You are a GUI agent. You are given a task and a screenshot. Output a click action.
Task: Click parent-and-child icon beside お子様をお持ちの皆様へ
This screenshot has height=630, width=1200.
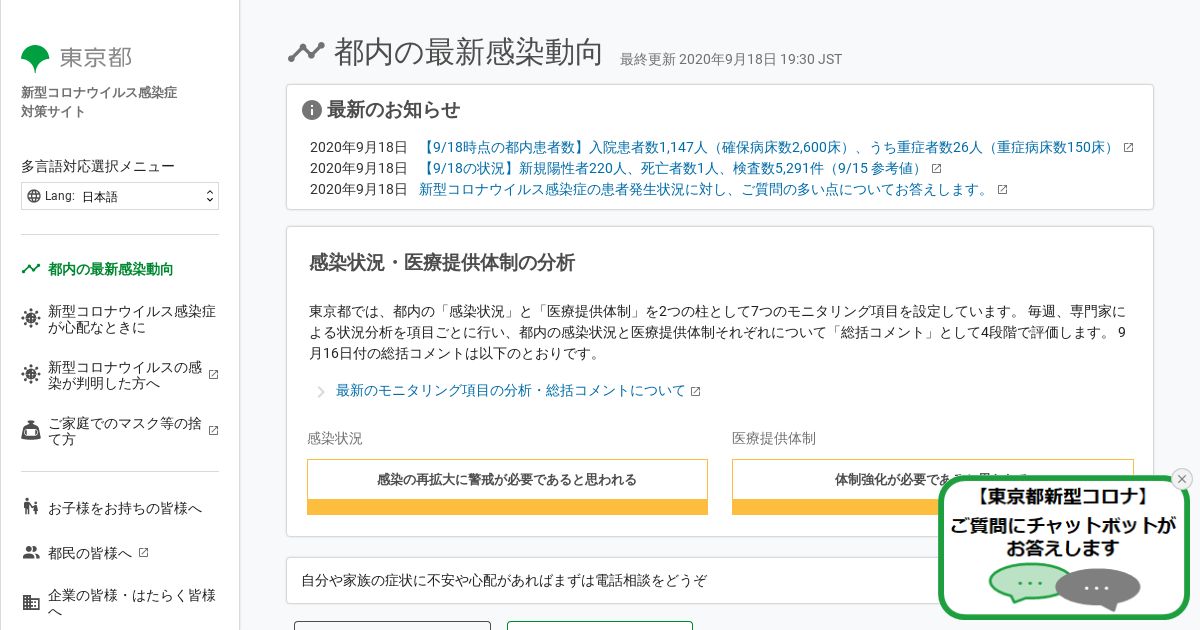(31, 508)
